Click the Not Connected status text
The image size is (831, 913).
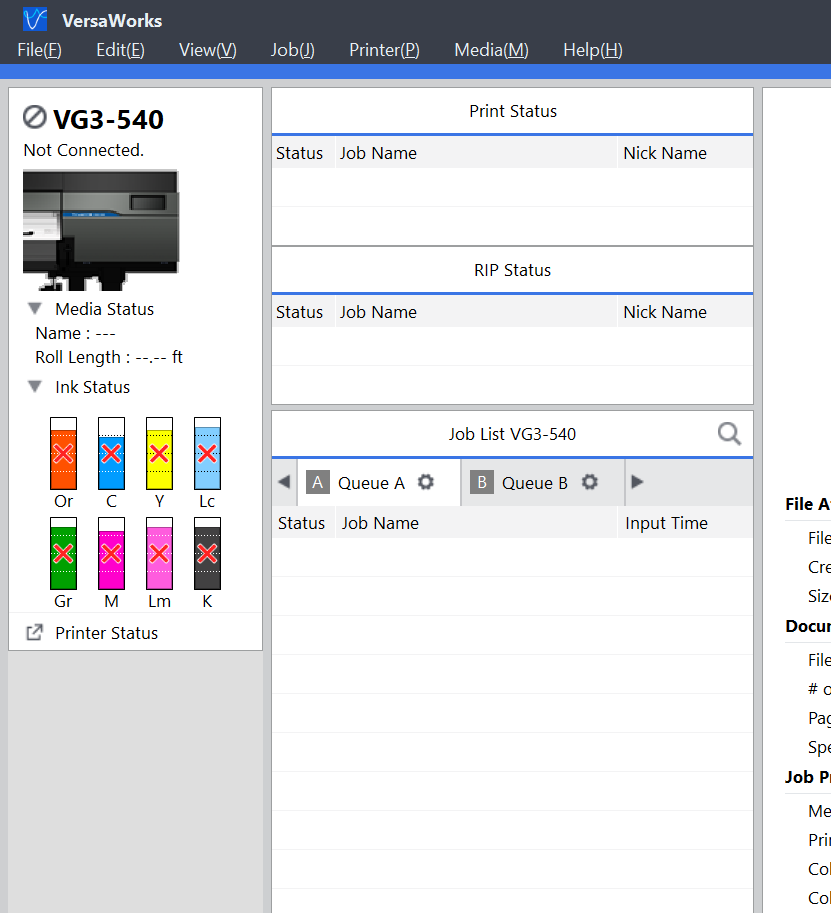click(83, 150)
